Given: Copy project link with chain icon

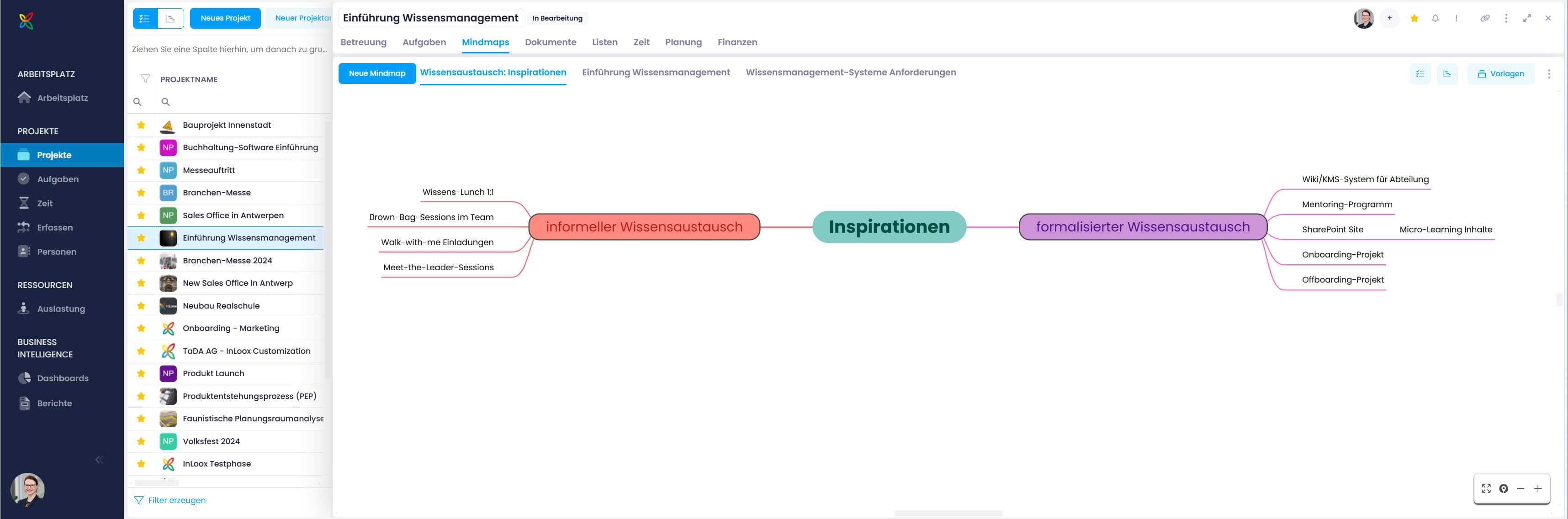Looking at the screenshot, I should 1484,18.
